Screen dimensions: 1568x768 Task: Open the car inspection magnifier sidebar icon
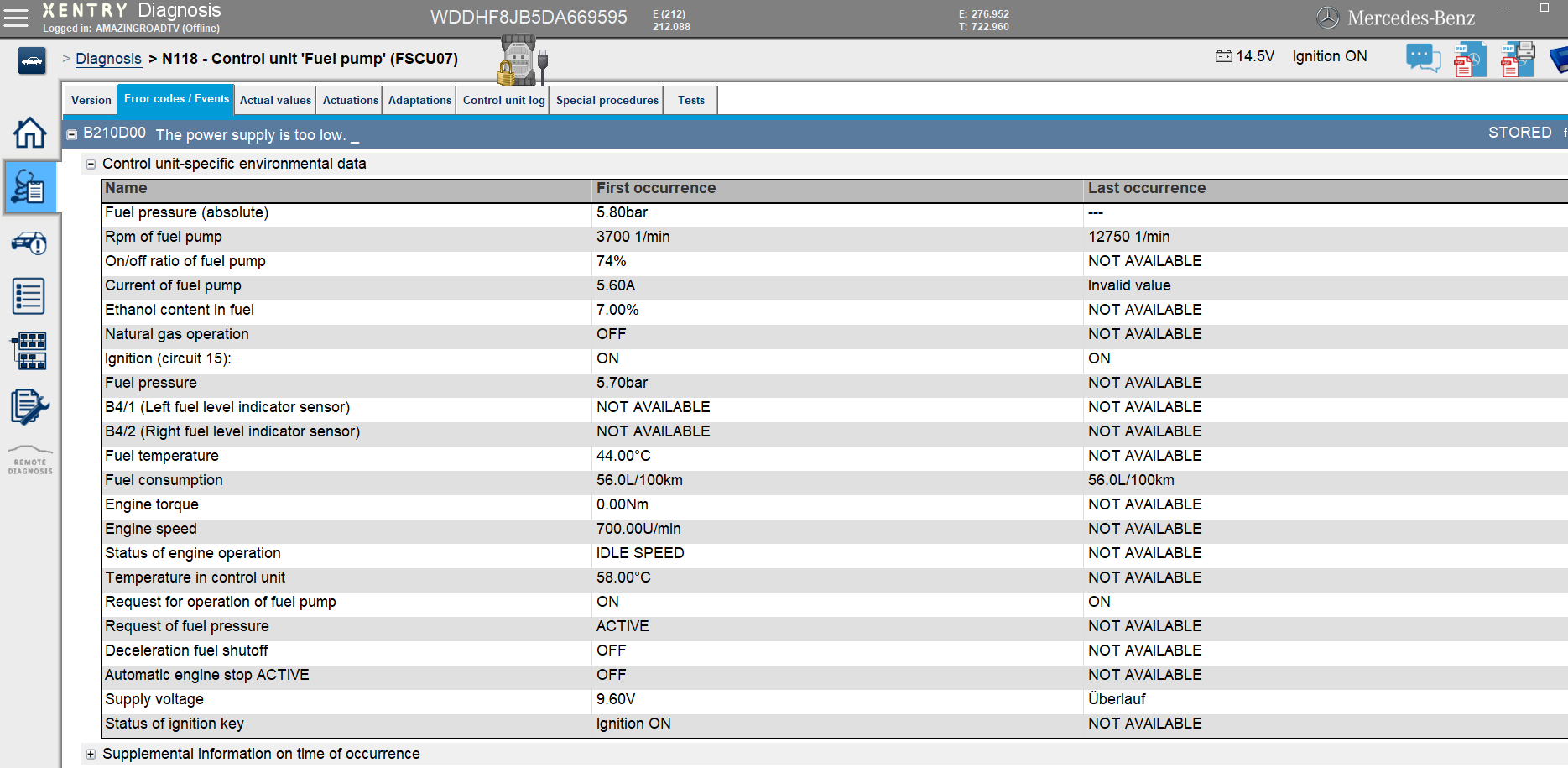(x=29, y=243)
